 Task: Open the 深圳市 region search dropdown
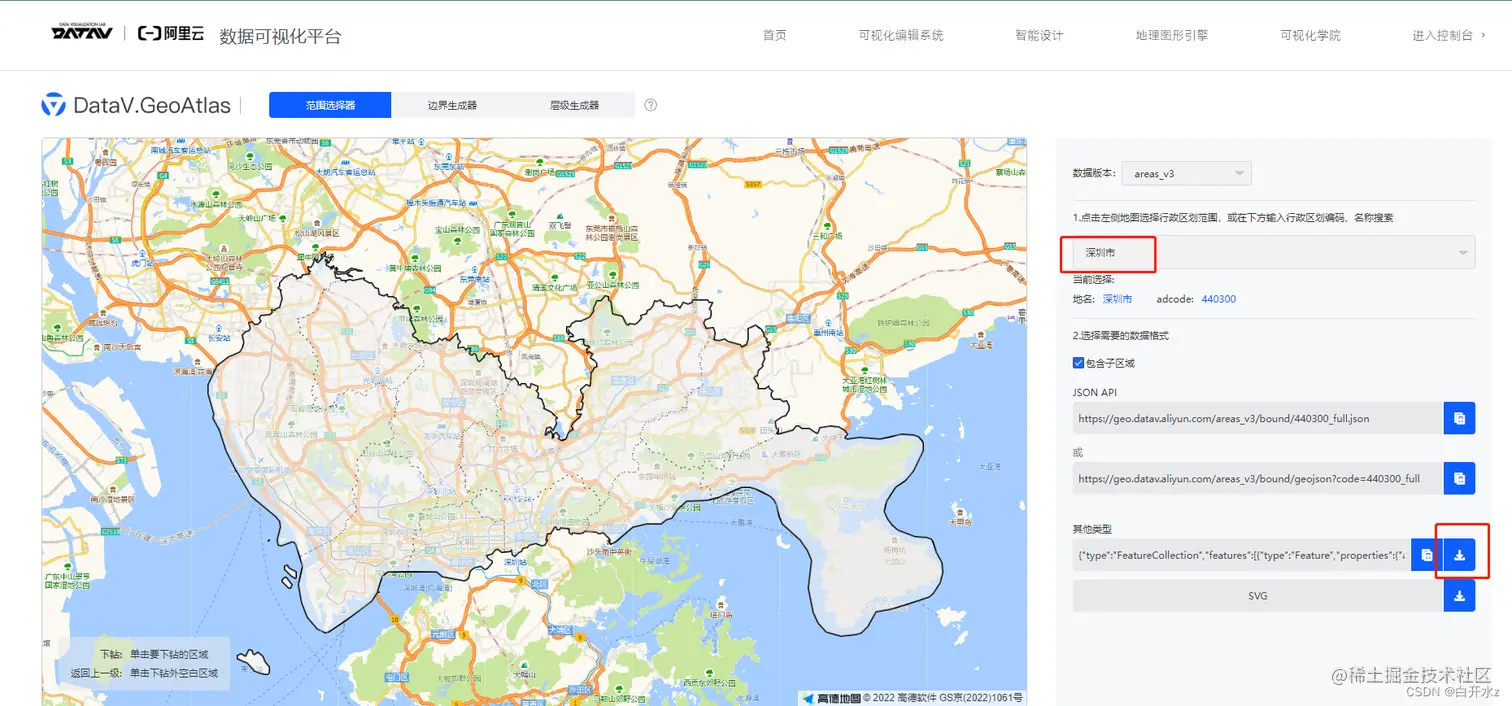pyautogui.click(x=1274, y=252)
